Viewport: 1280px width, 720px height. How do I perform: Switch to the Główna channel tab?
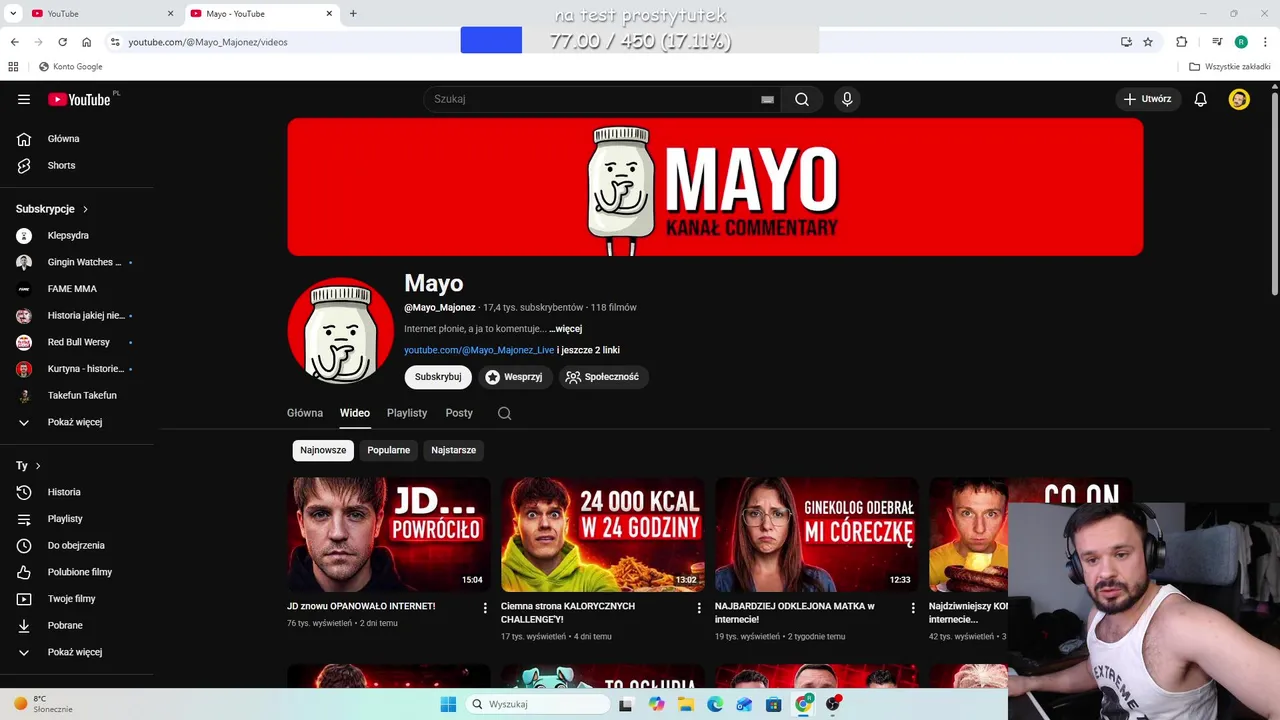pos(305,413)
